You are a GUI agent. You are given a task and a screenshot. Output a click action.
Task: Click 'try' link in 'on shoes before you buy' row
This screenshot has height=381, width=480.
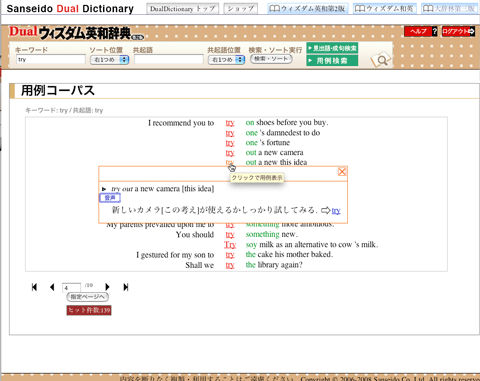[230, 123]
